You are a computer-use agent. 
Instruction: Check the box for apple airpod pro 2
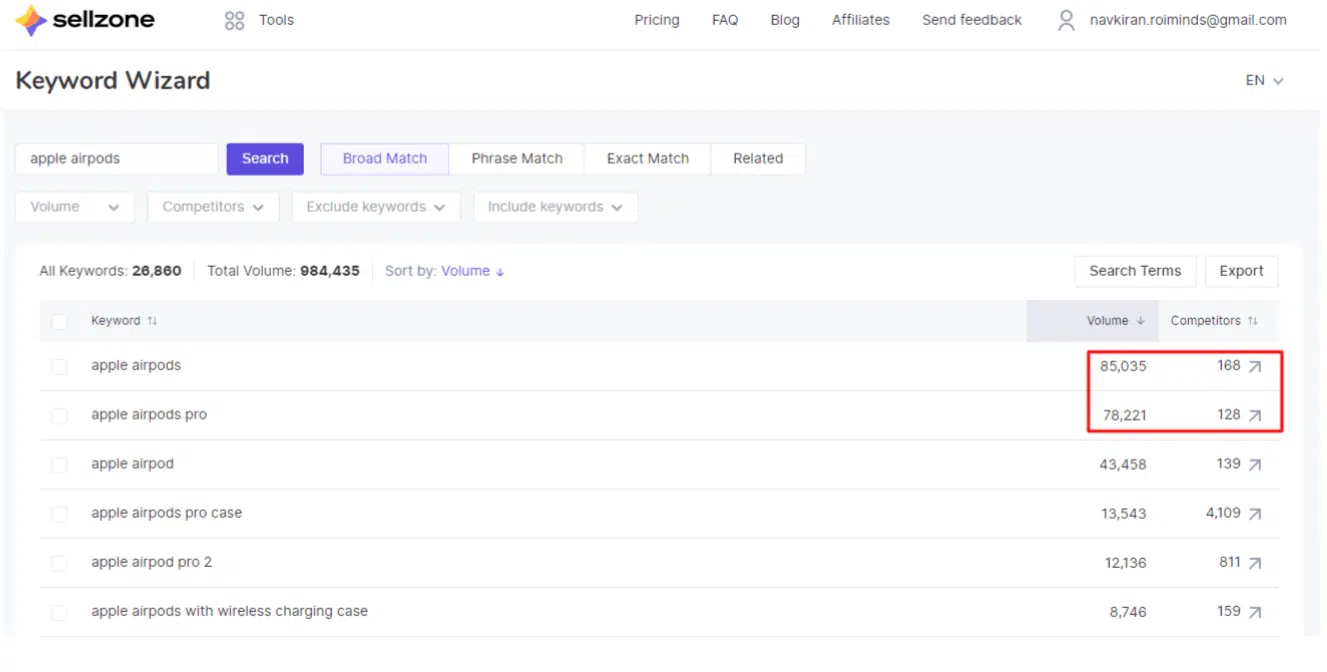pyautogui.click(x=59, y=562)
